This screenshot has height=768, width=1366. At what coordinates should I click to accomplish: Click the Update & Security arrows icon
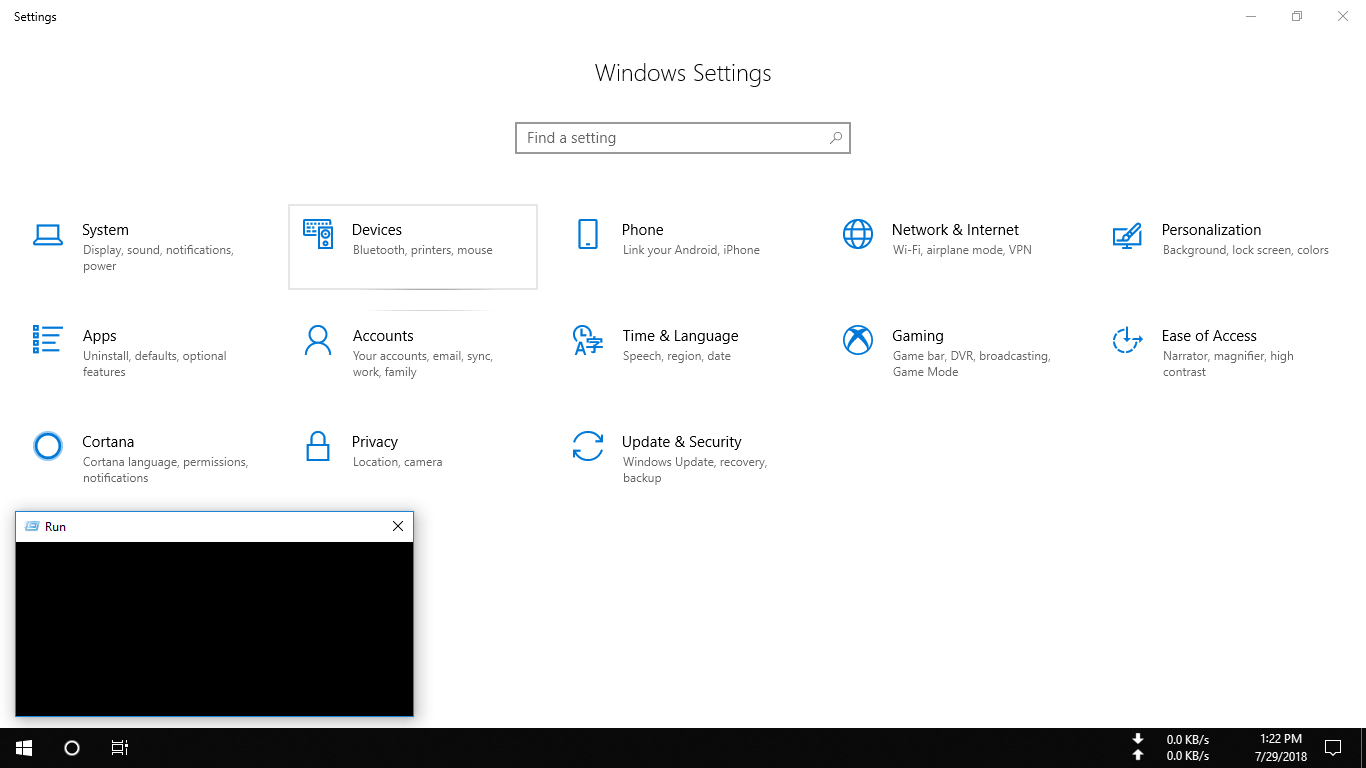coord(588,446)
